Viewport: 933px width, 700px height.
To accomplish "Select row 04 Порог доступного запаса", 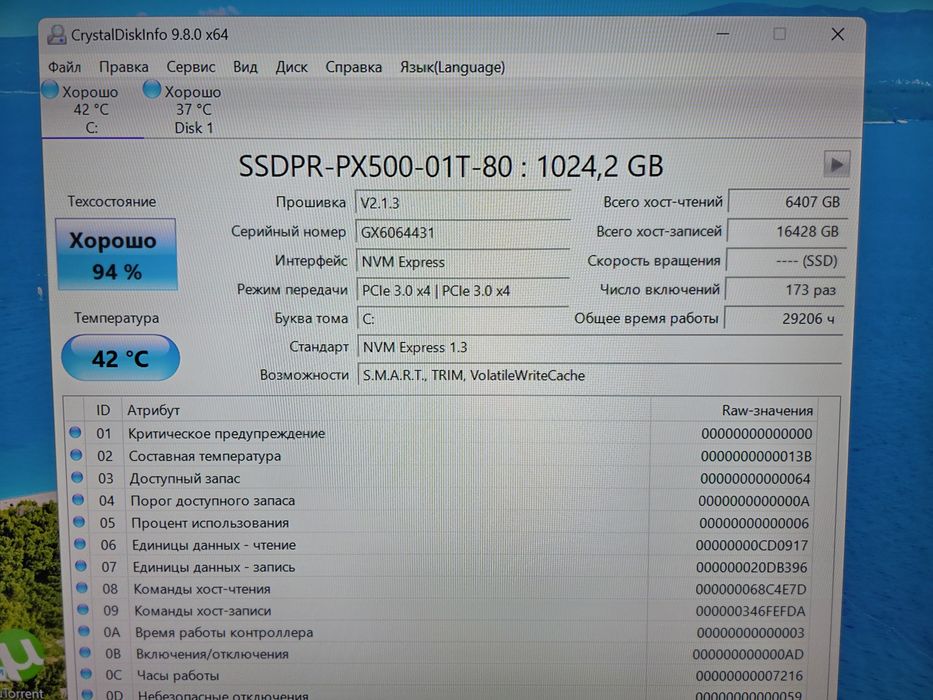I will pyautogui.click(x=441, y=501).
